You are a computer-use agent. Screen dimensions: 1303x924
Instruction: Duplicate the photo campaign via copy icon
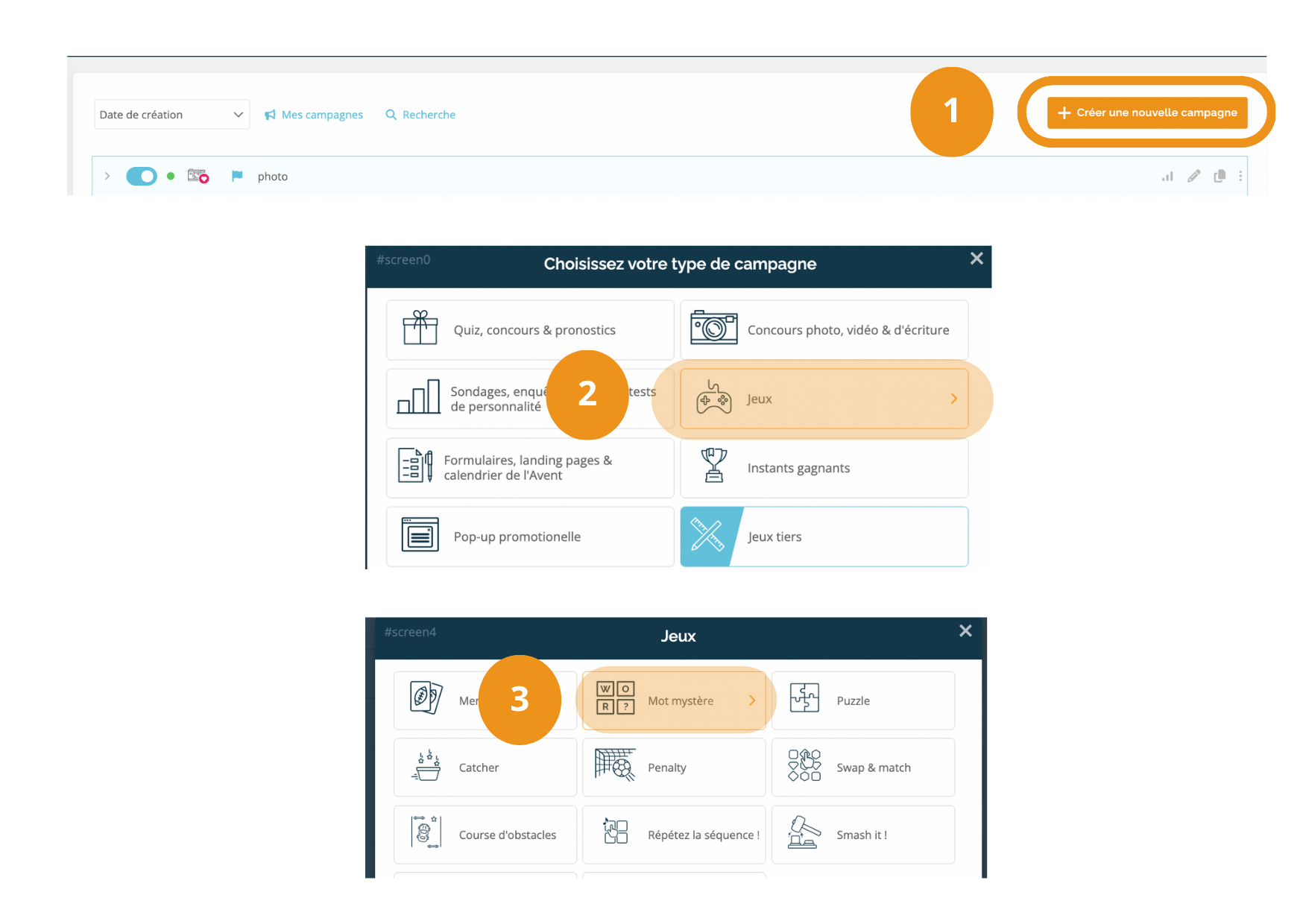[1220, 176]
